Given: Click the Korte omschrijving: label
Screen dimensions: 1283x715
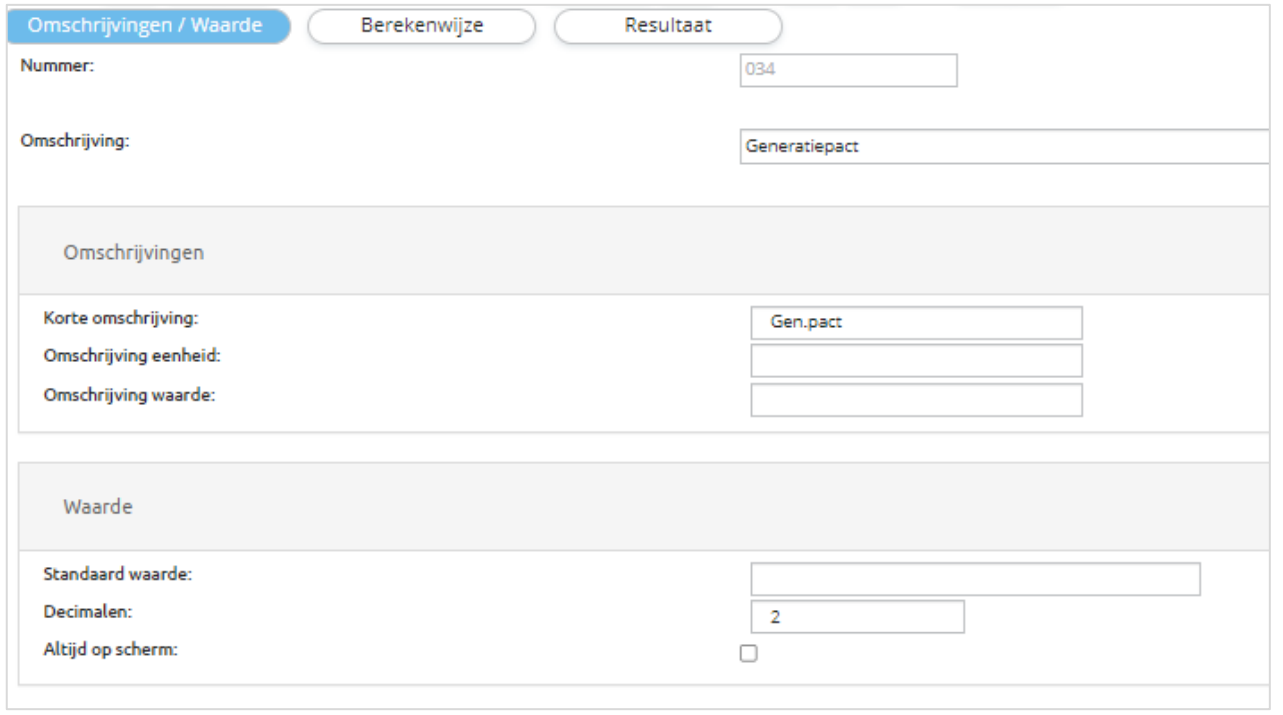Looking at the screenshot, I should pos(121,319).
